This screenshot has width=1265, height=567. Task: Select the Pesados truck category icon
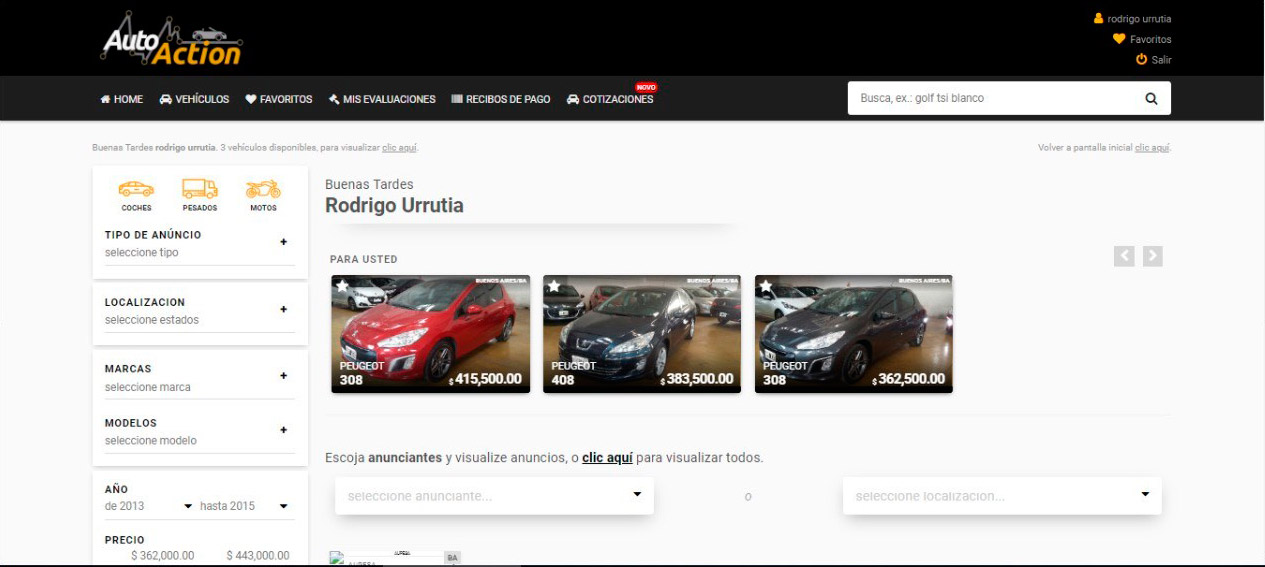click(199, 189)
